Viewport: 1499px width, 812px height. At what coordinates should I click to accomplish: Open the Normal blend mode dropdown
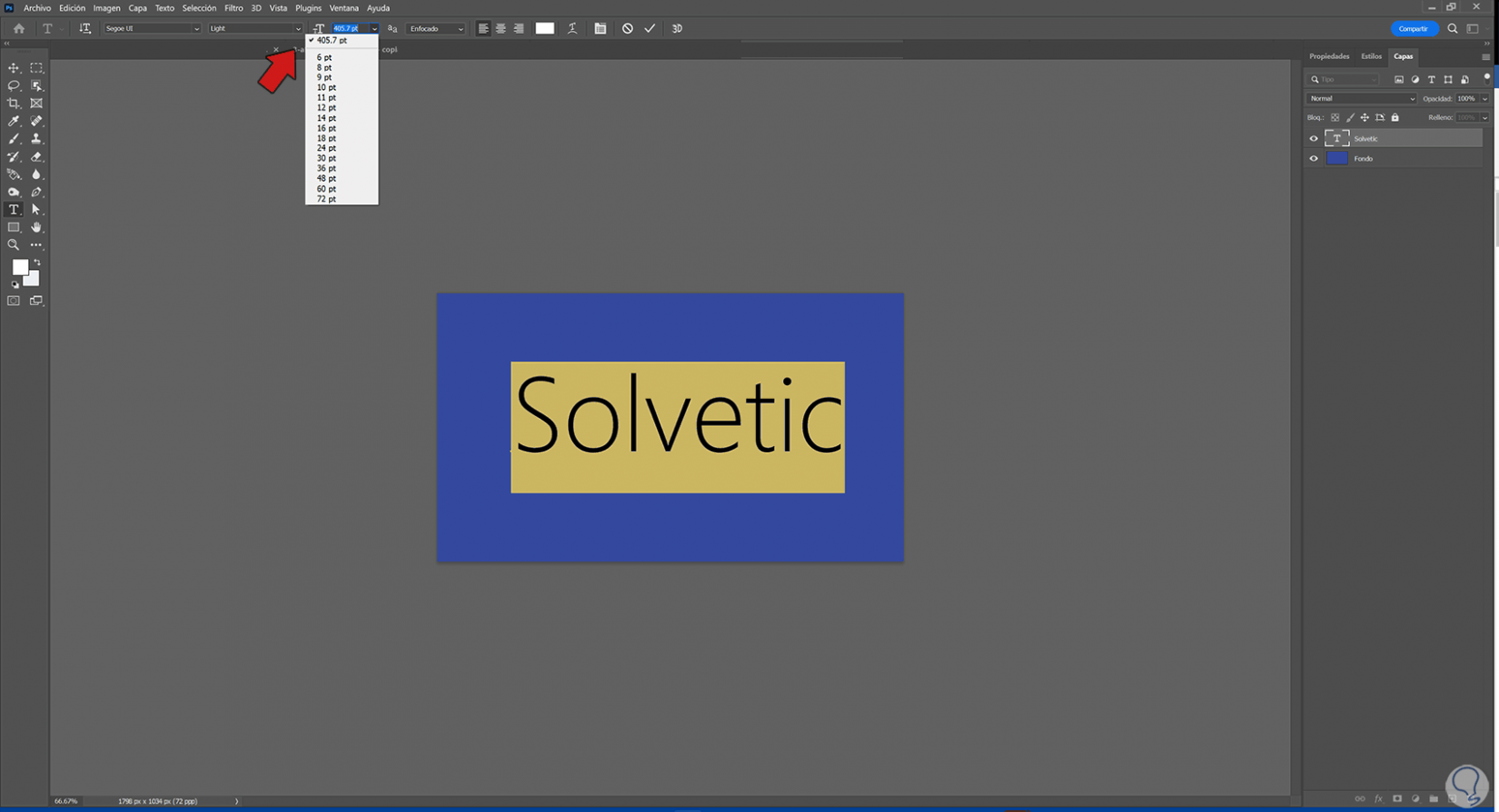coord(1361,99)
